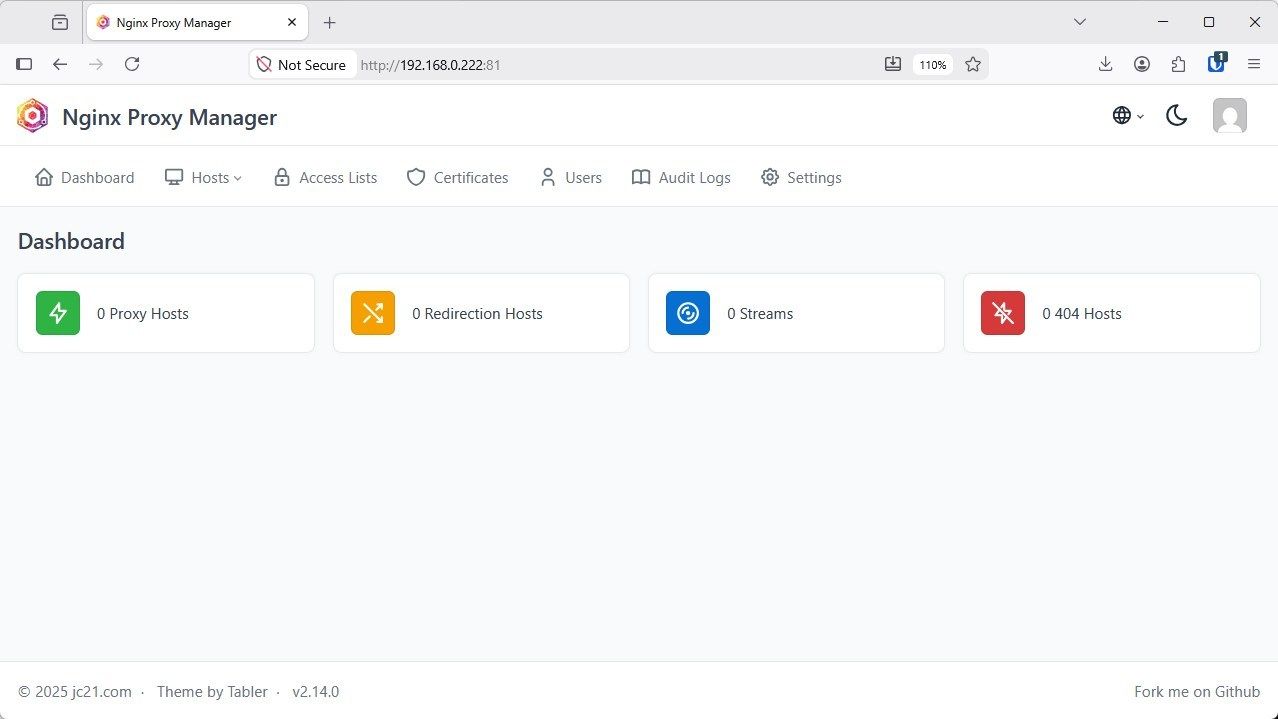Select the Nginx Proxy Manager browser tab
This screenshot has width=1278, height=719.
[x=197, y=22]
